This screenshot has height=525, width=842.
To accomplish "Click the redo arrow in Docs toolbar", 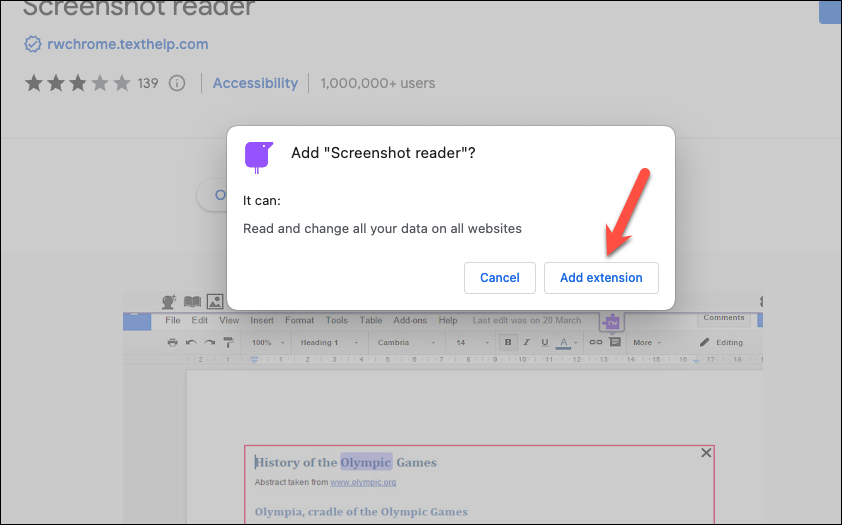I will pos(209,342).
